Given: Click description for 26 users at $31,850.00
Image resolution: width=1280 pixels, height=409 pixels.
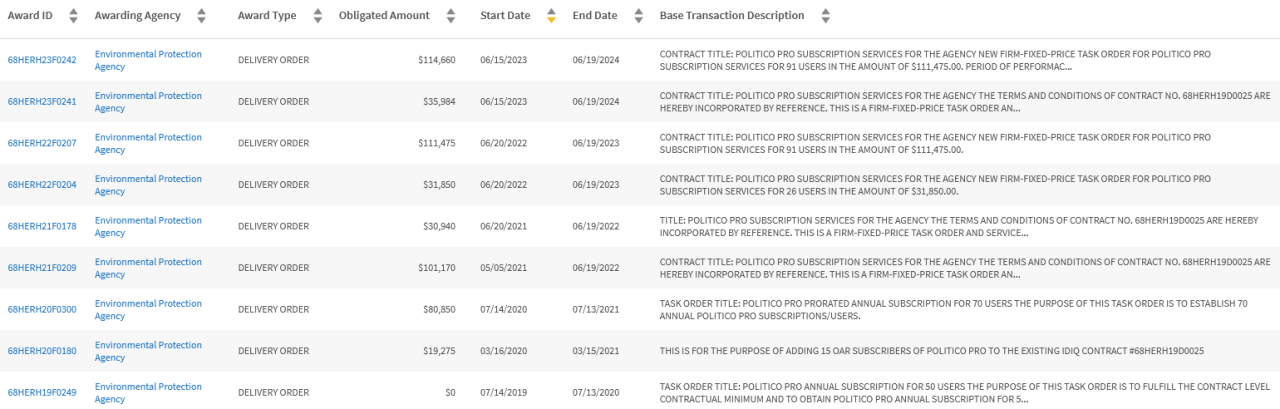Looking at the screenshot, I should tap(935, 185).
